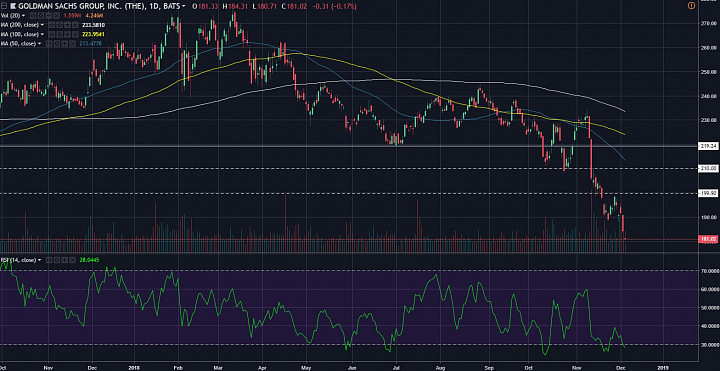Screen dimensions: 720x371
Task: Click the yellow MA 100 value 223.9541
Action: click(93, 34)
